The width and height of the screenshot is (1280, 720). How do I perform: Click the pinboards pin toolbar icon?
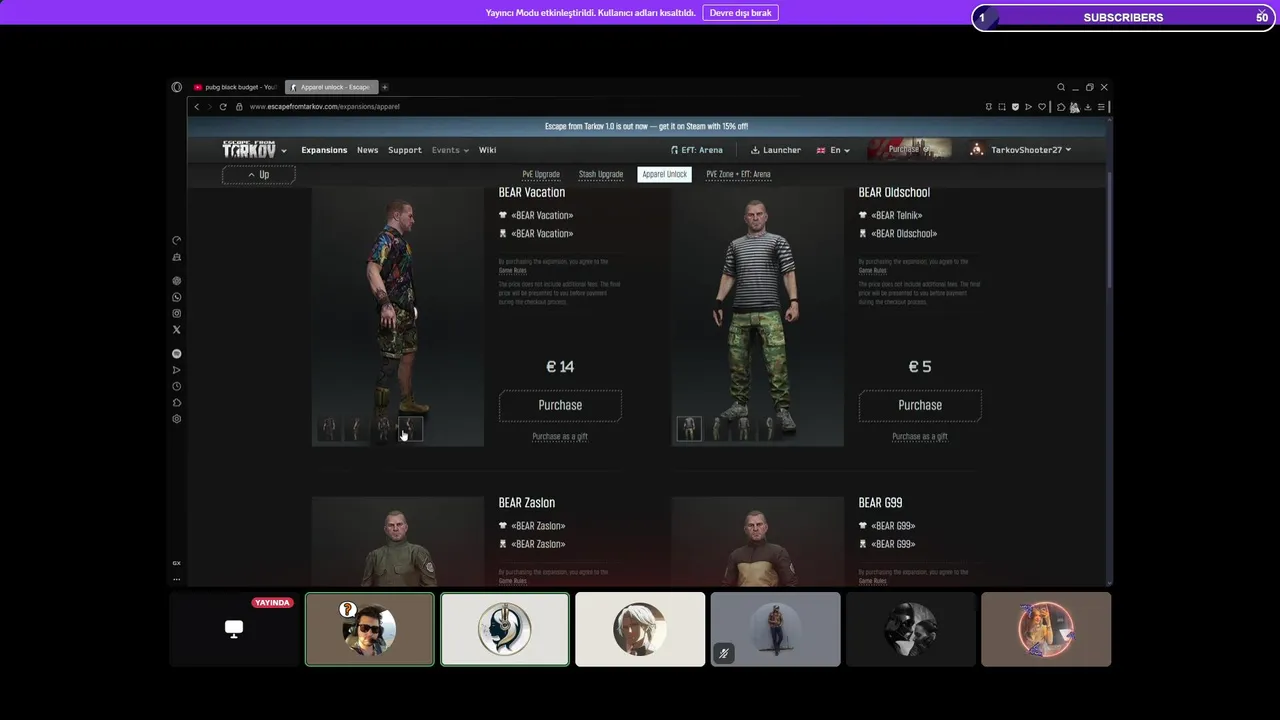coord(989,107)
